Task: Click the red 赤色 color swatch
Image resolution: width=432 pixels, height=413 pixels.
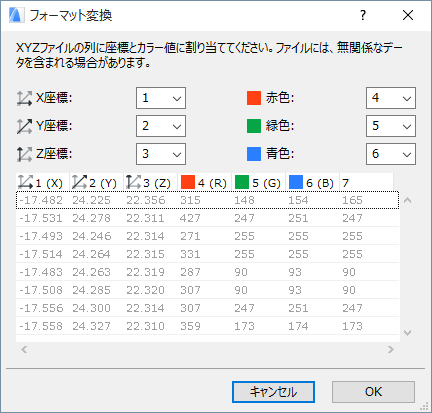Action: coord(254,98)
